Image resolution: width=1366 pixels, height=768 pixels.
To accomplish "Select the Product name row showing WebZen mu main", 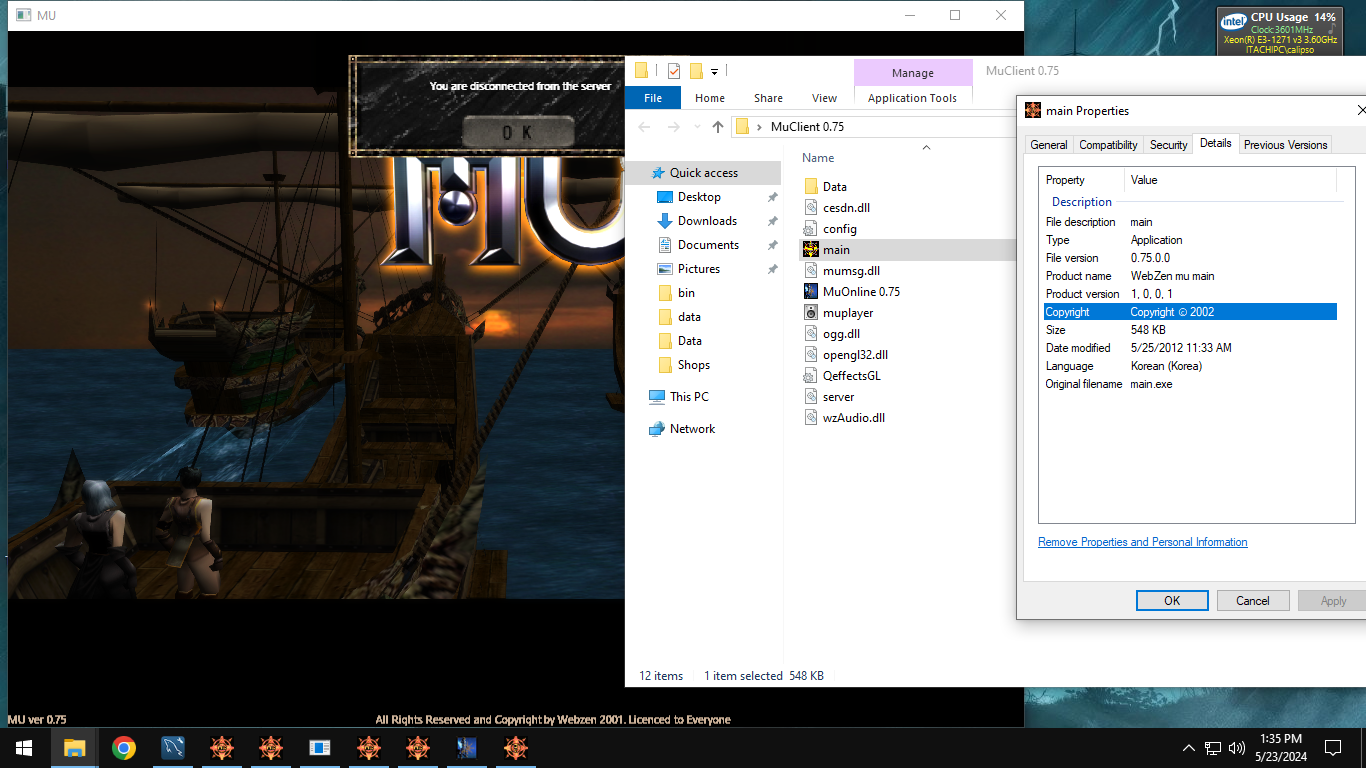I will click(x=1190, y=276).
